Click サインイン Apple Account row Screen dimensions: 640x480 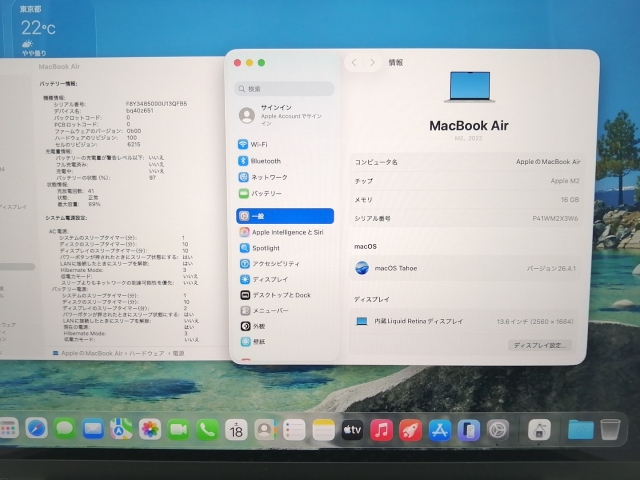click(x=285, y=115)
